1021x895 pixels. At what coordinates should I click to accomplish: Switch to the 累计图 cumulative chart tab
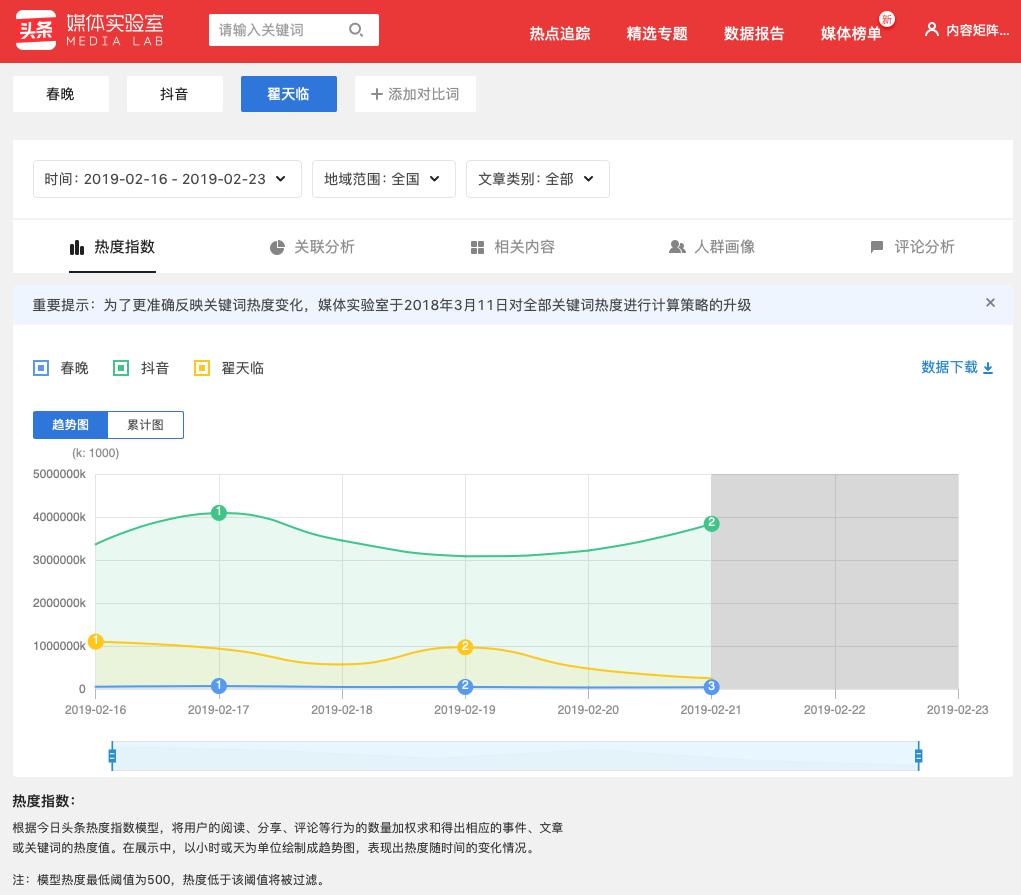click(145, 424)
